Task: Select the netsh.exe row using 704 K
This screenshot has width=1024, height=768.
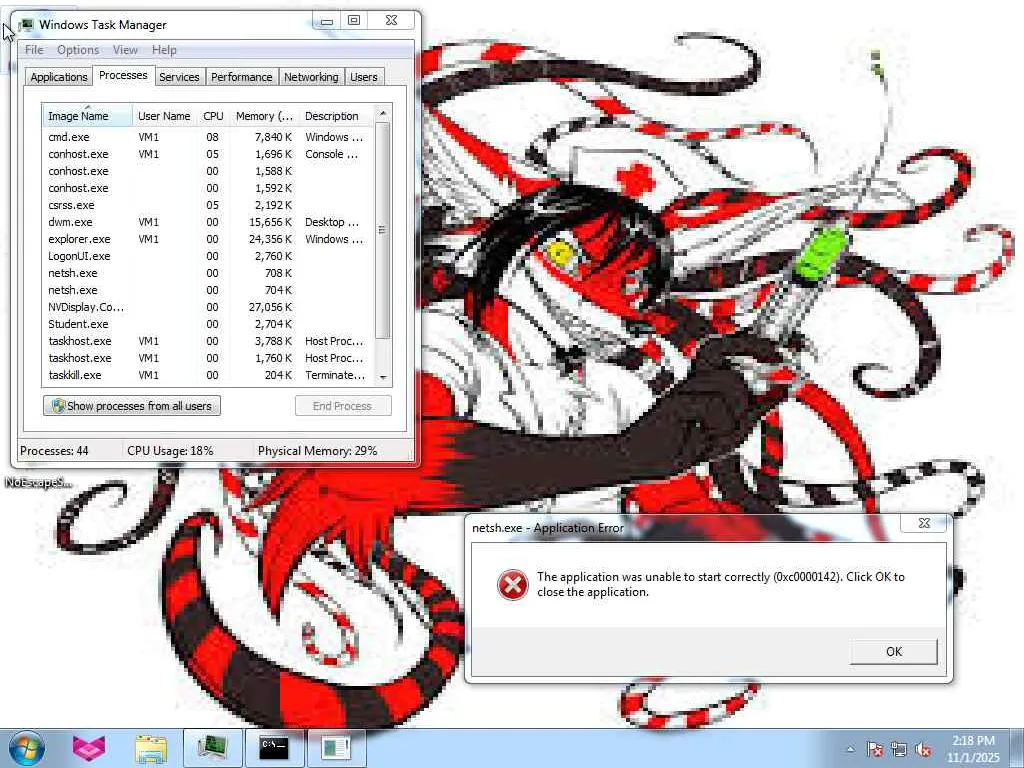Action: point(208,290)
